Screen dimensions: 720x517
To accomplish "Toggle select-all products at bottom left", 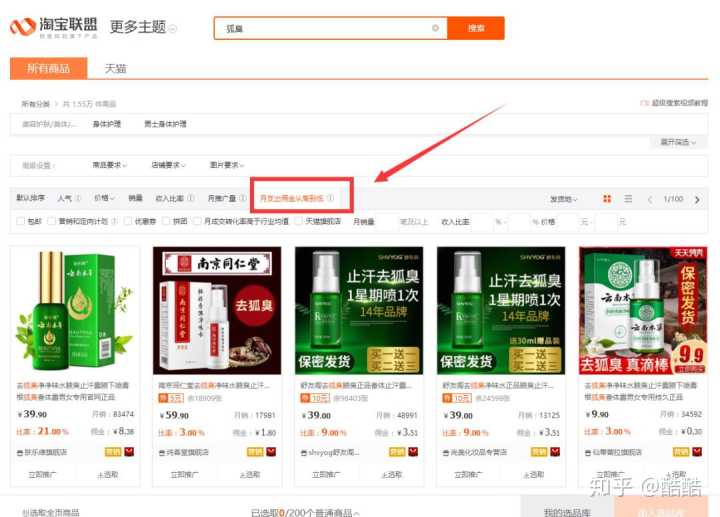I will click(51, 512).
